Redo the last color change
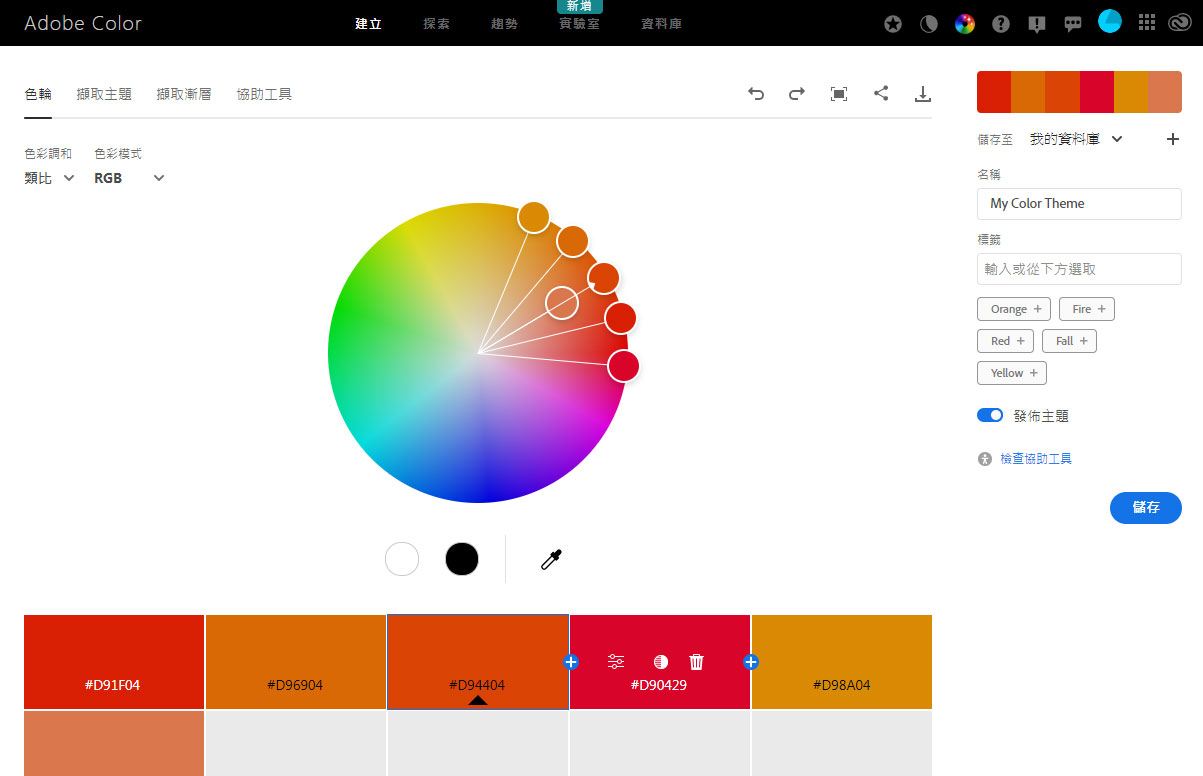Viewport: 1203px width, 776px height. tap(797, 93)
